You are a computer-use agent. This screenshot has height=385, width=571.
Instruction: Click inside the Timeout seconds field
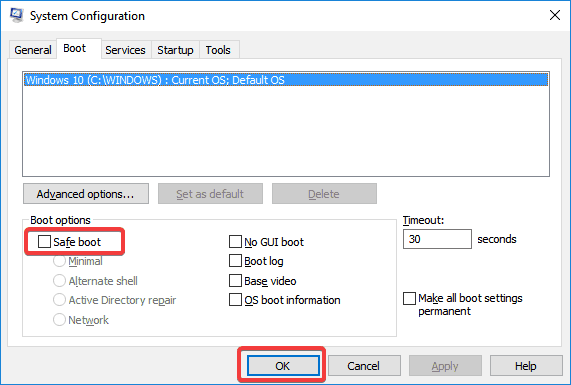point(437,239)
